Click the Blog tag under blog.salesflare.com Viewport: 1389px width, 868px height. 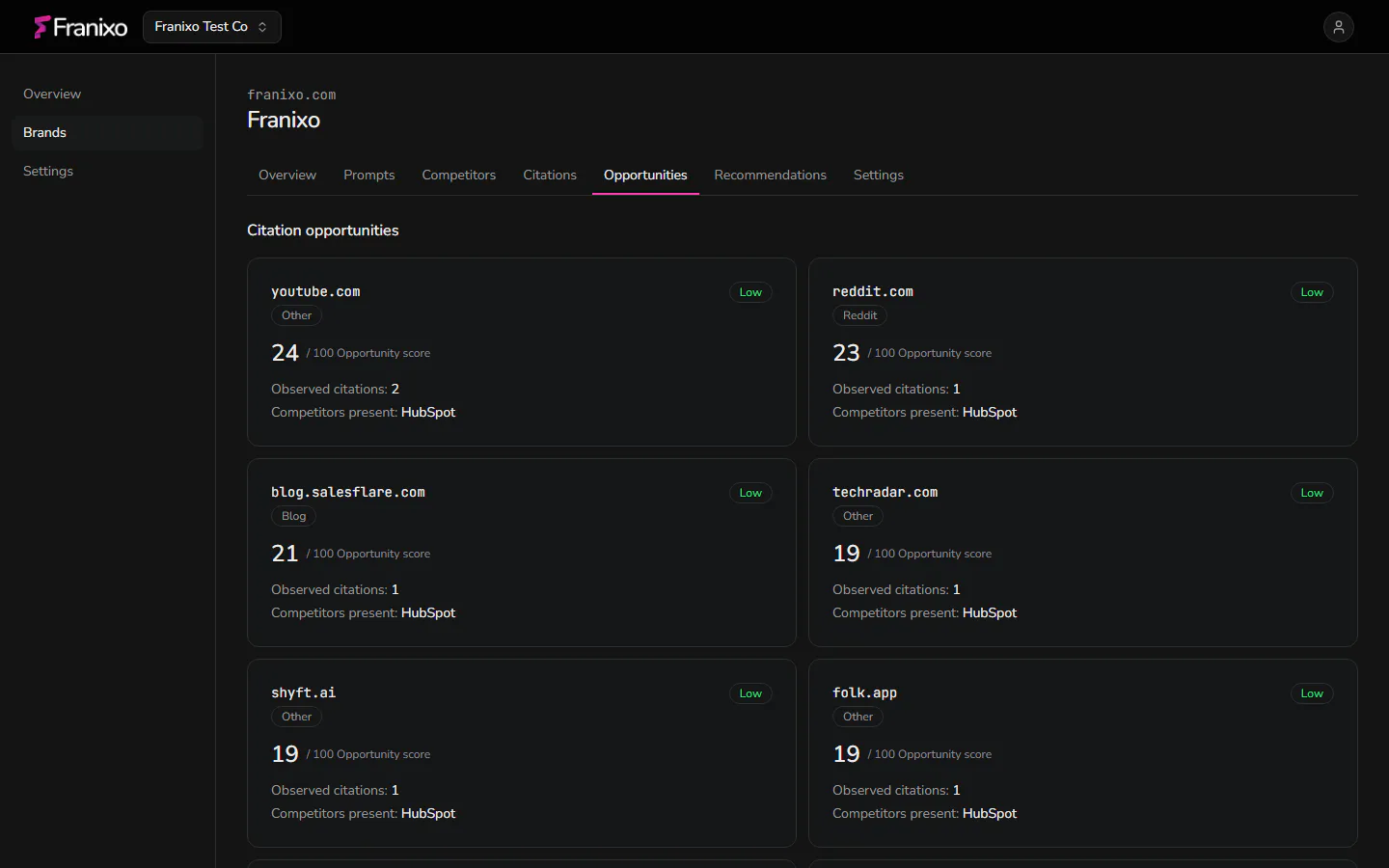(294, 516)
